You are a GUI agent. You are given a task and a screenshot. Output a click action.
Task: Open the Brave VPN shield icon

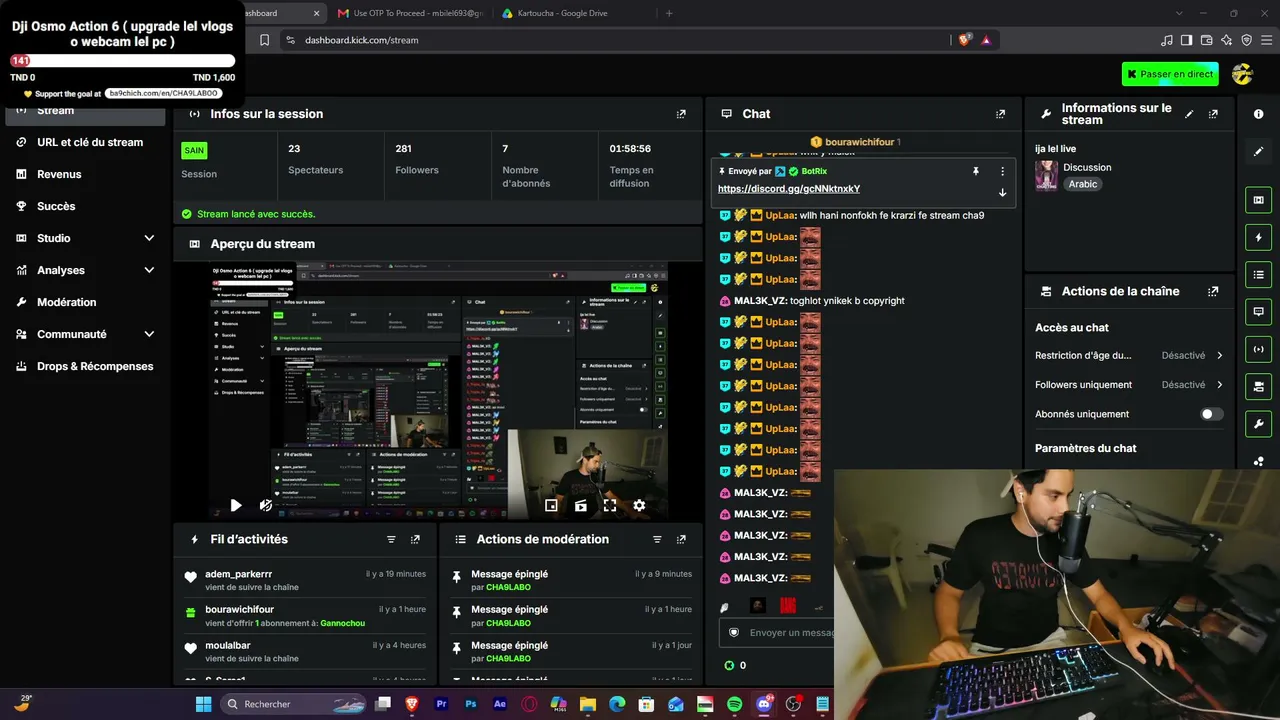(x=1247, y=40)
